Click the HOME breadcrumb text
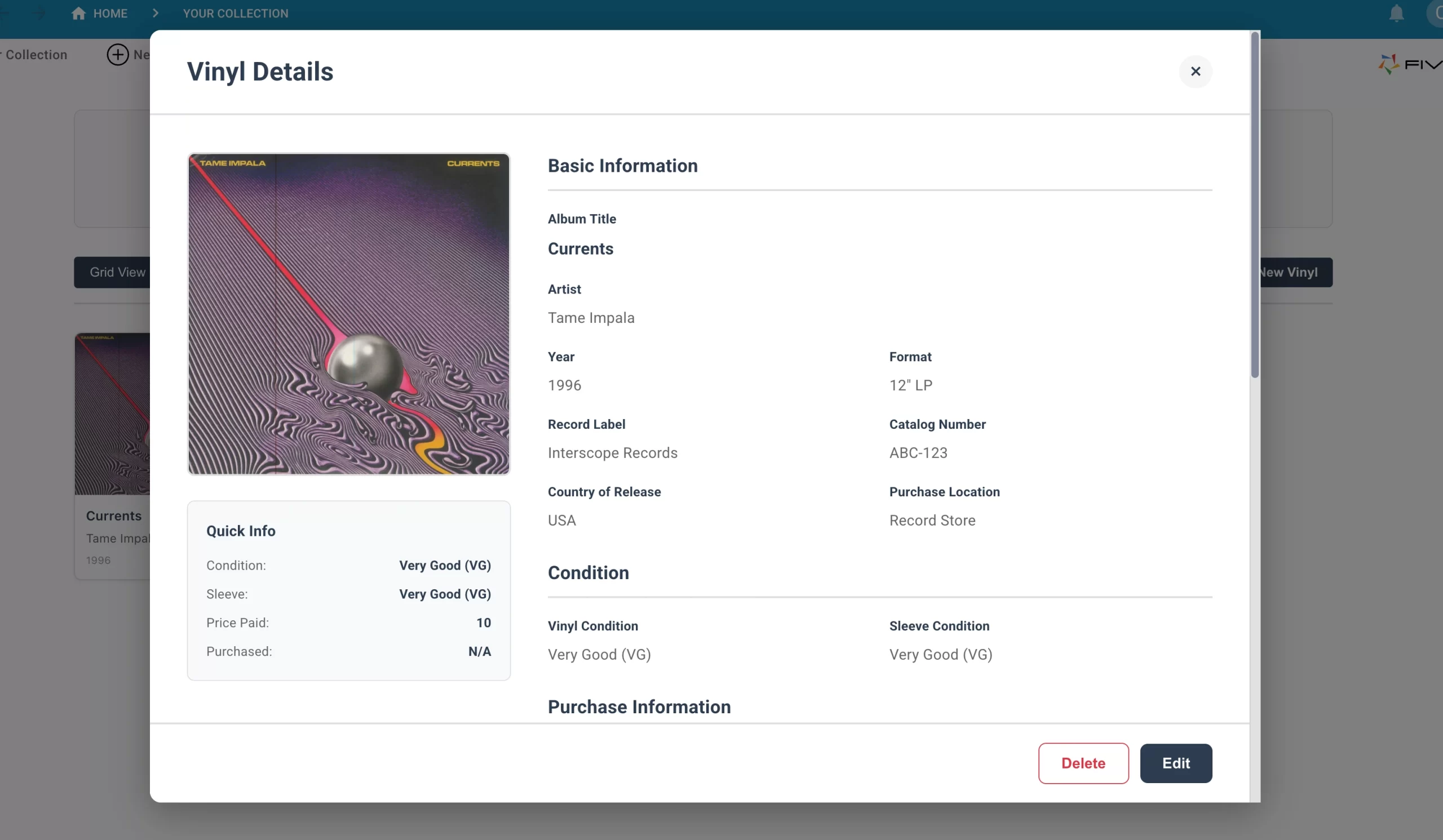Image resolution: width=1443 pixels, height=840 pixels. (x=110, y=13)
